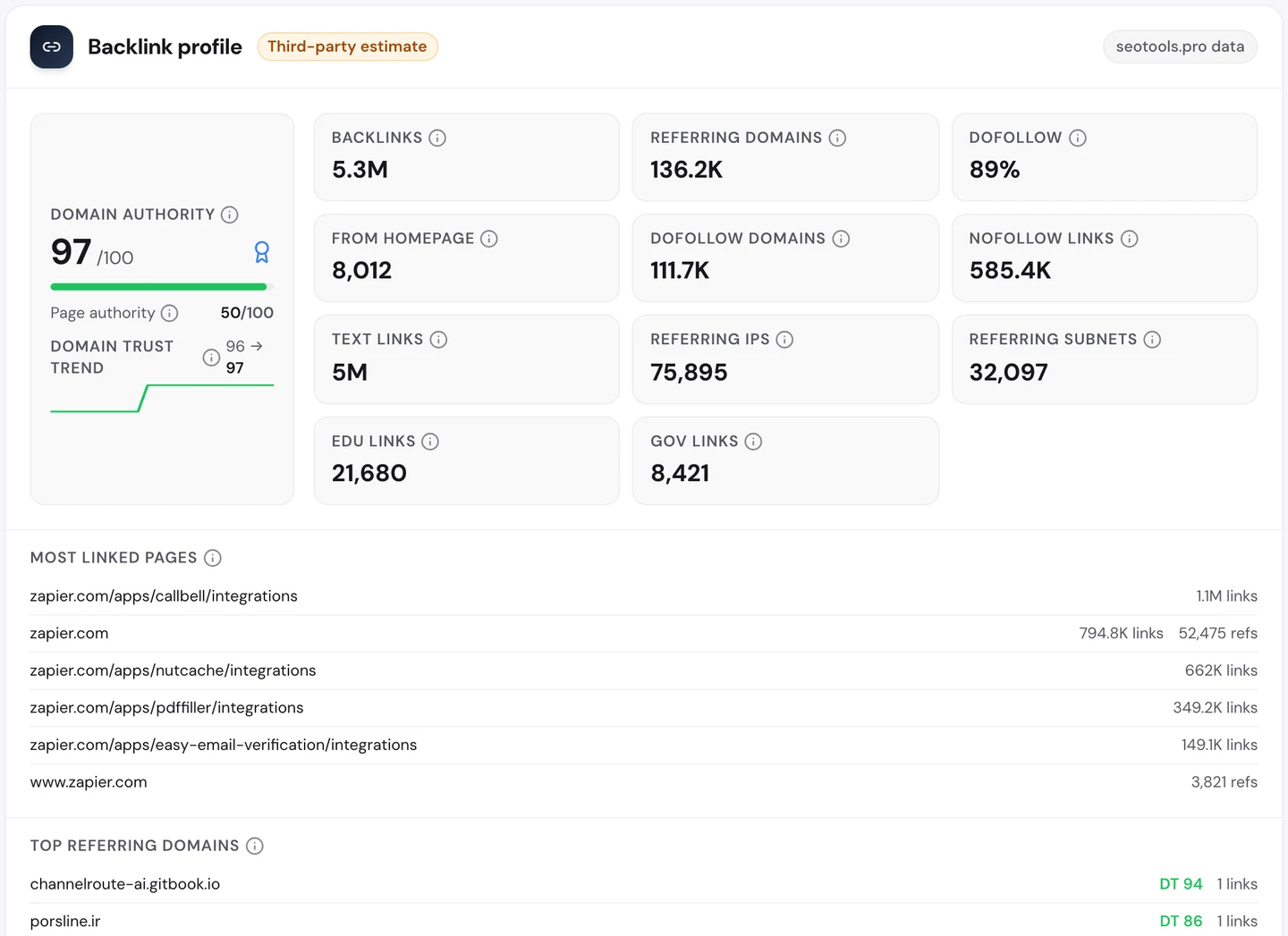Open info for From Homepage
Image resolution: width=1288 pixels, height=936 pixels.
pyautogui.click(x=489, y=239)
